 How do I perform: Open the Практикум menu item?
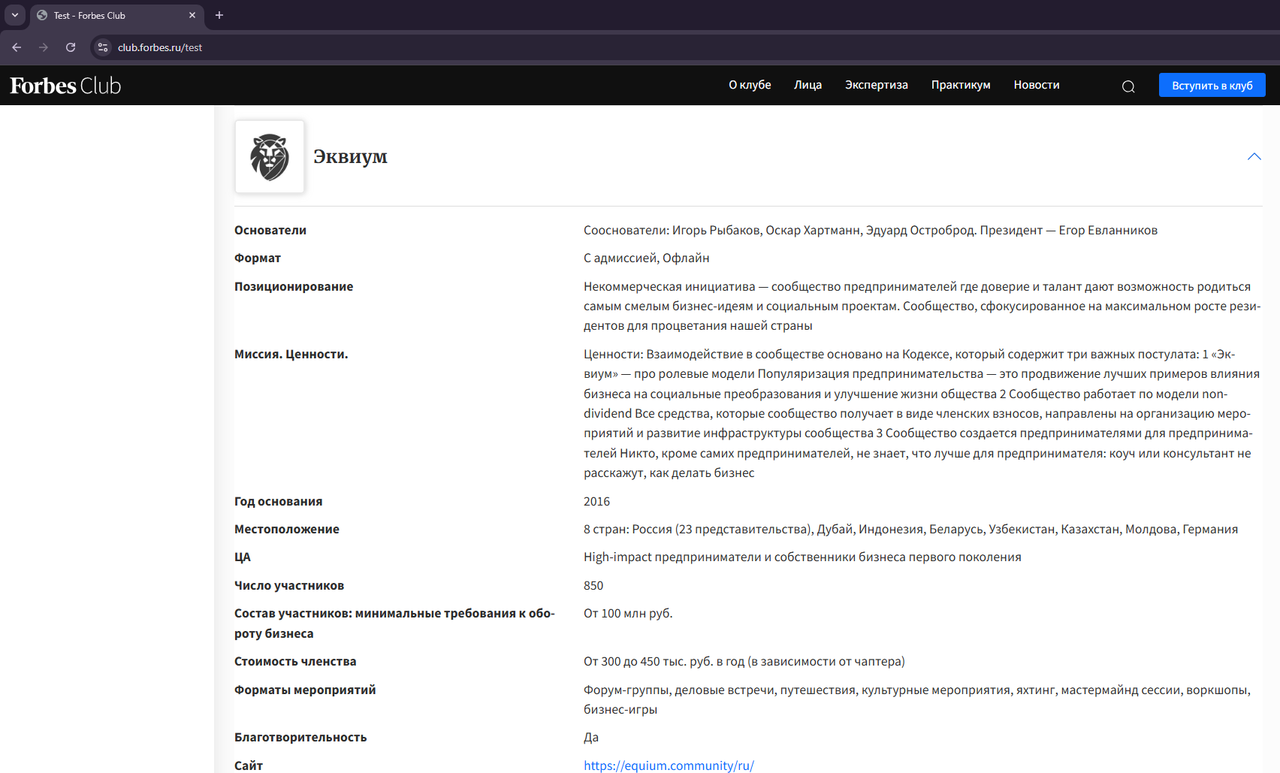pos(960,85)
